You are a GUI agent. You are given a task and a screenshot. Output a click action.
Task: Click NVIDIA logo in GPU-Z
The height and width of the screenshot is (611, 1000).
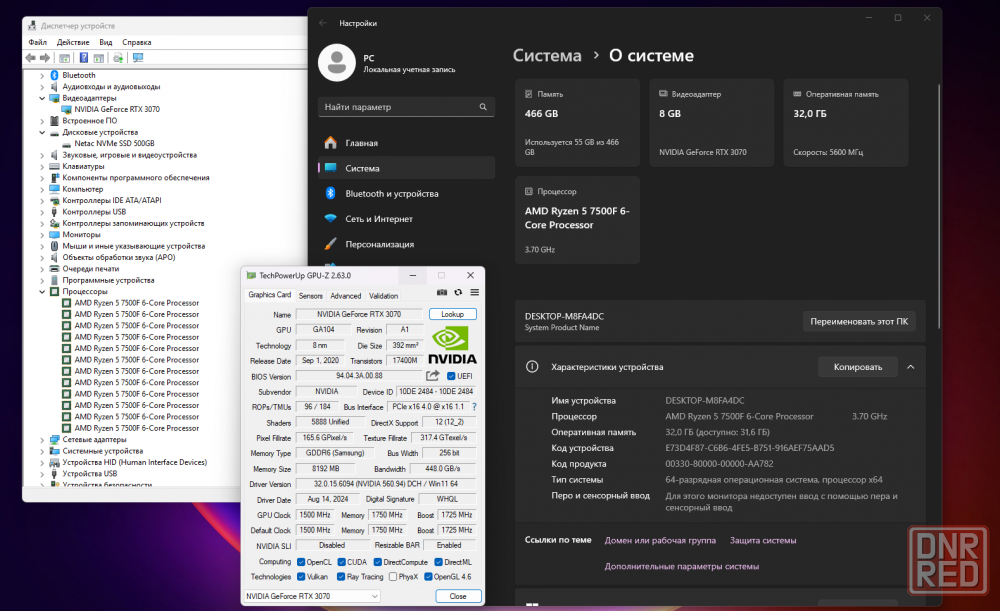coord(452,345)
